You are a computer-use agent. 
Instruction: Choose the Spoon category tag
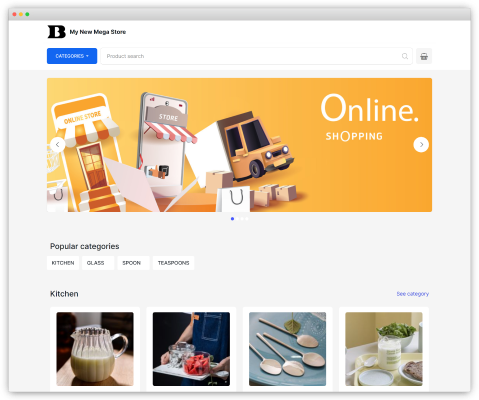tap(133, 263)
